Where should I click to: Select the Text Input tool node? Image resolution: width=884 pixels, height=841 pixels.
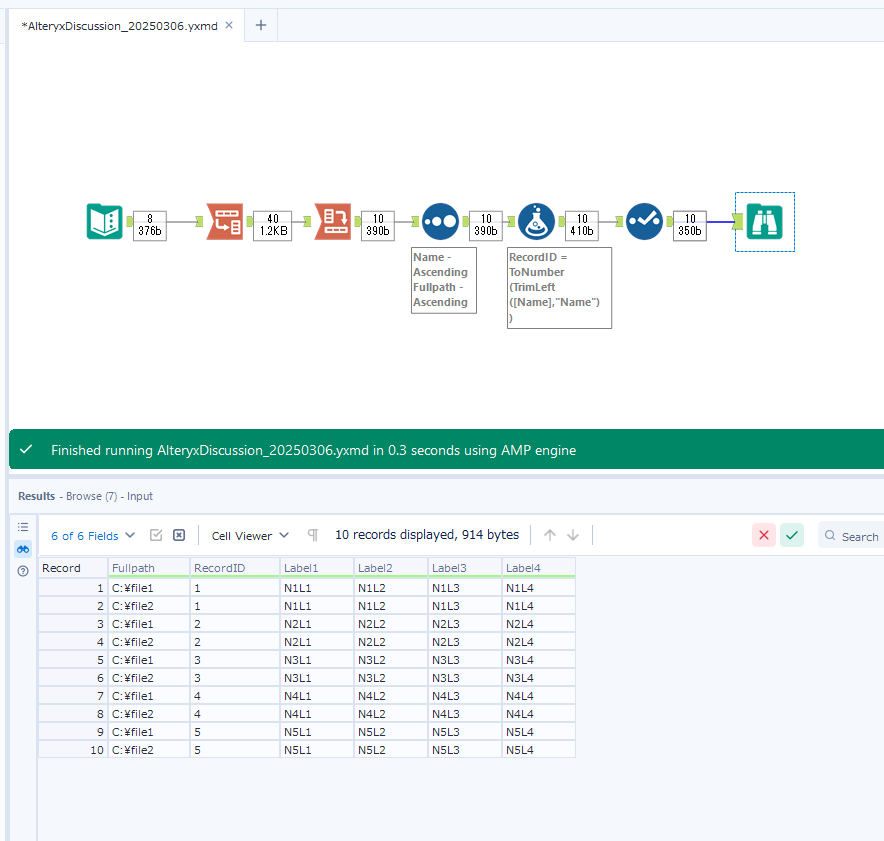(104, 221)
